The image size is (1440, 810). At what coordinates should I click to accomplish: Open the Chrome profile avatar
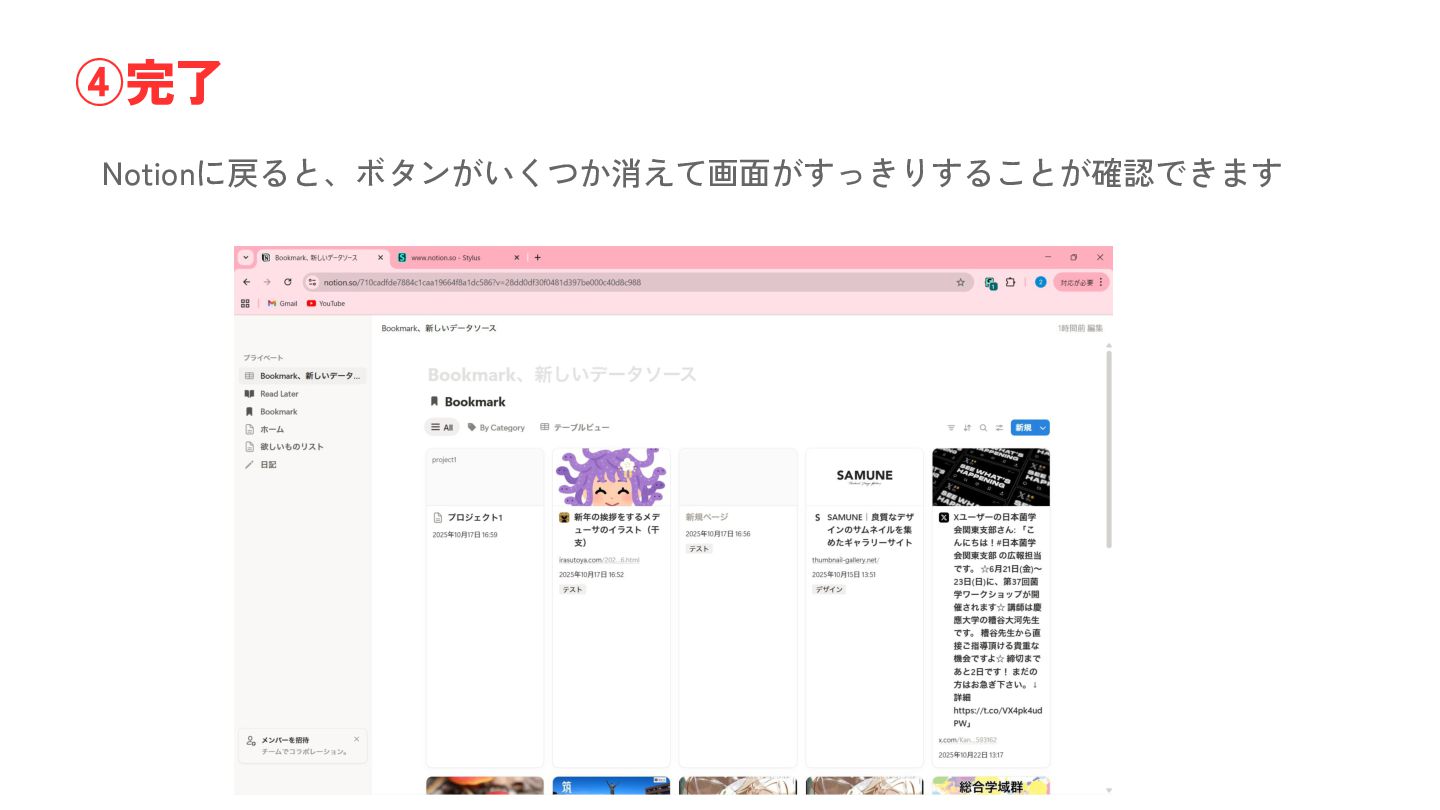[x=1040, y=282]
